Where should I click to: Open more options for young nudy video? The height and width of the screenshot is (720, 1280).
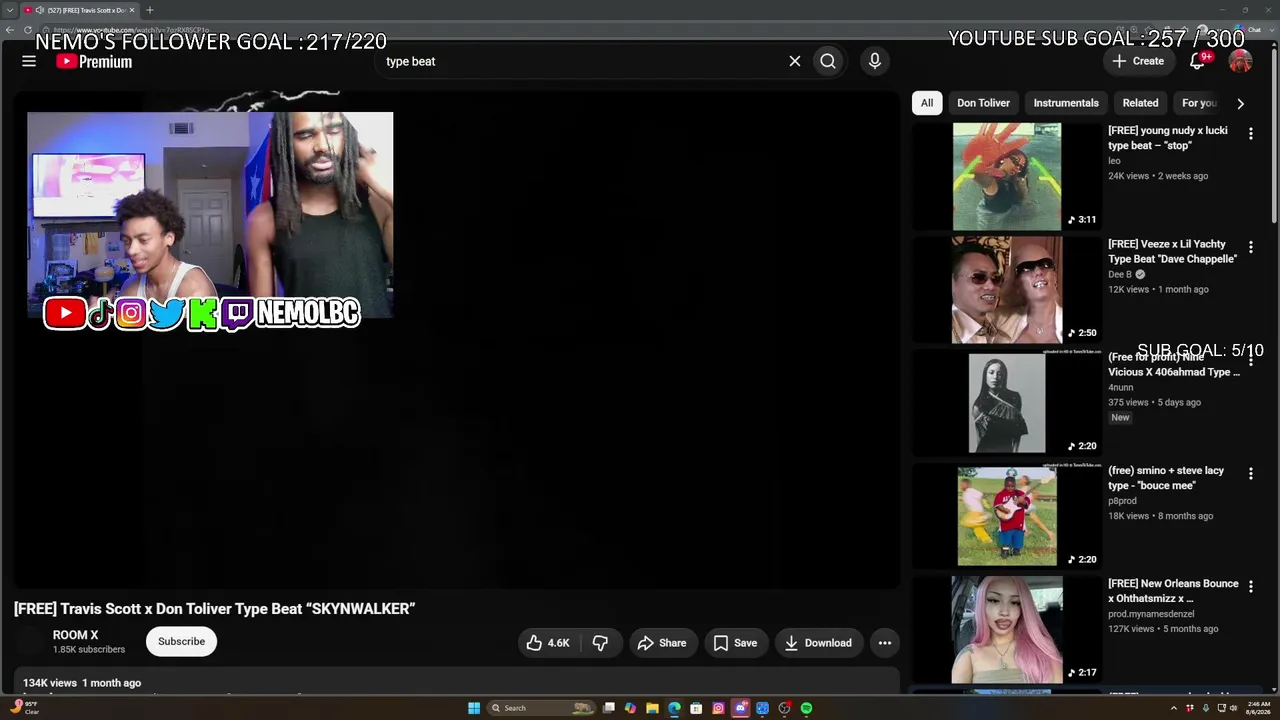(x=1250, y=133)
